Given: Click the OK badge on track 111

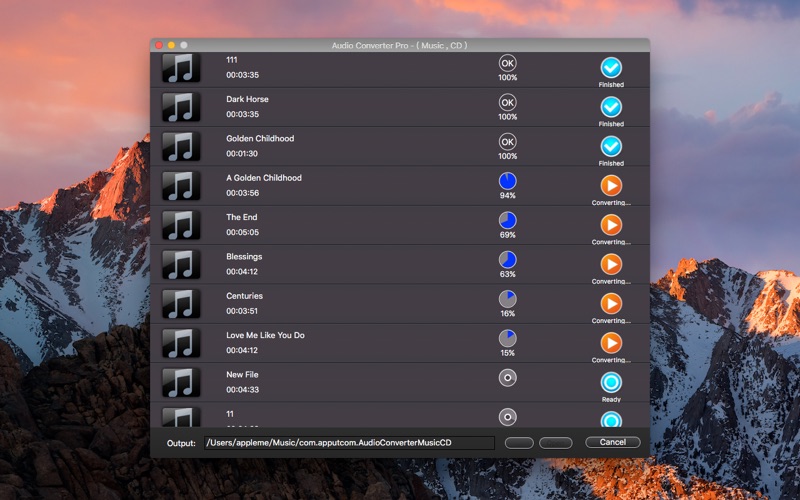Looking at the screenshot, I should pos(507,63).
